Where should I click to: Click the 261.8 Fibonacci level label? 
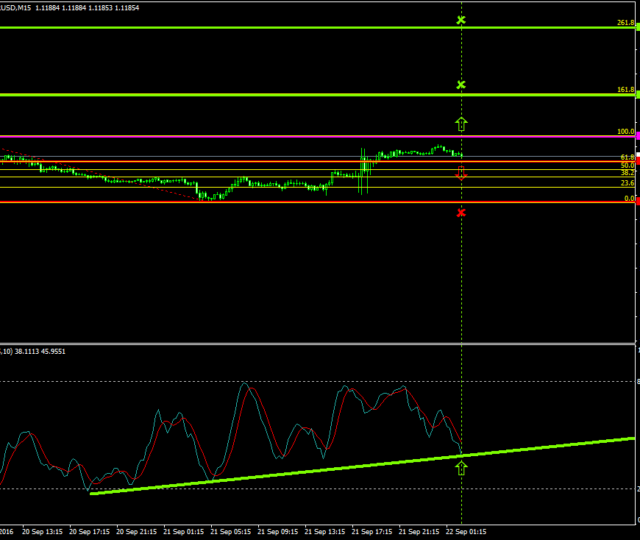[x=624, y=22]
